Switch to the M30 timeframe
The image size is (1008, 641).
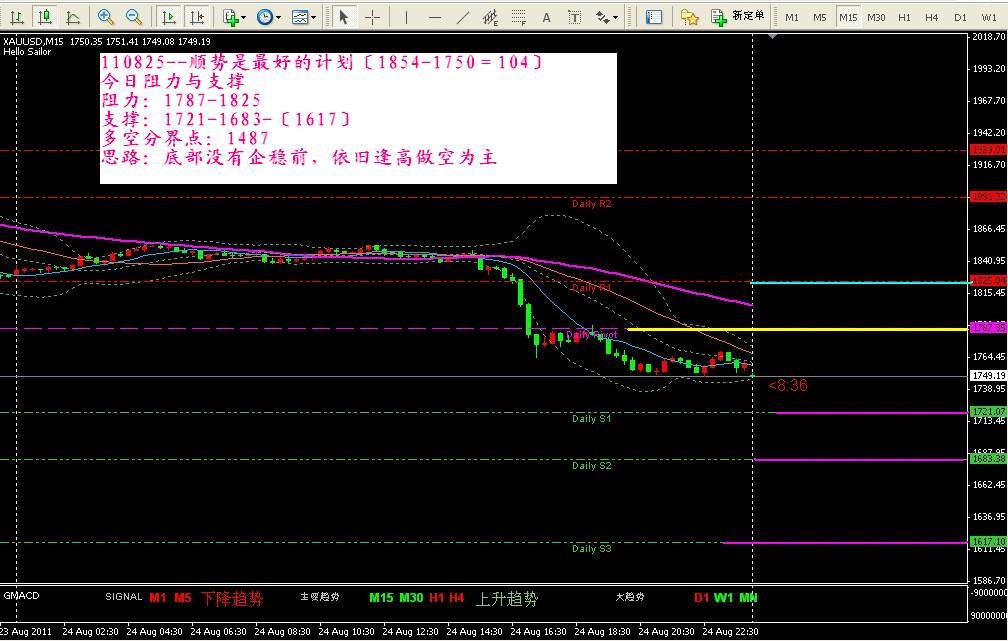coord(876,17)
